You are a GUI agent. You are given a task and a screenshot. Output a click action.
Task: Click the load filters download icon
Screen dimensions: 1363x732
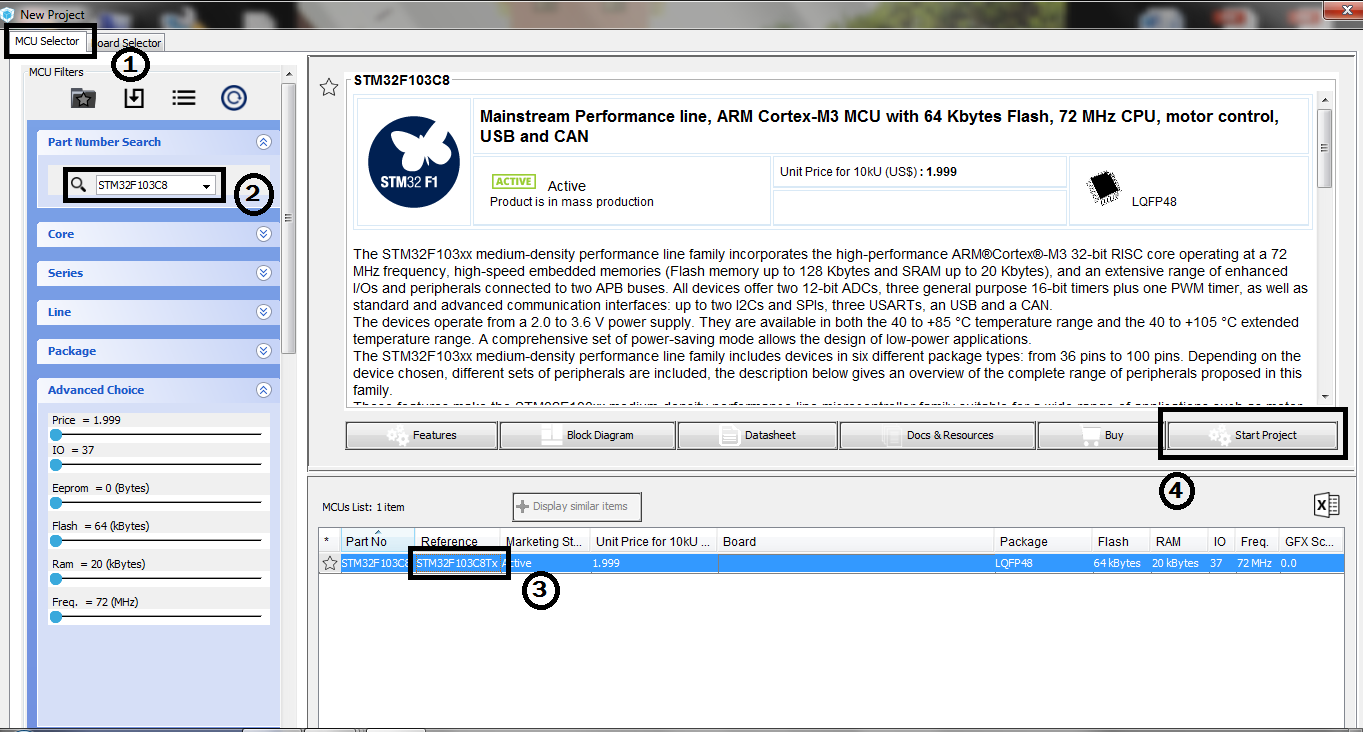coord(133,97)
